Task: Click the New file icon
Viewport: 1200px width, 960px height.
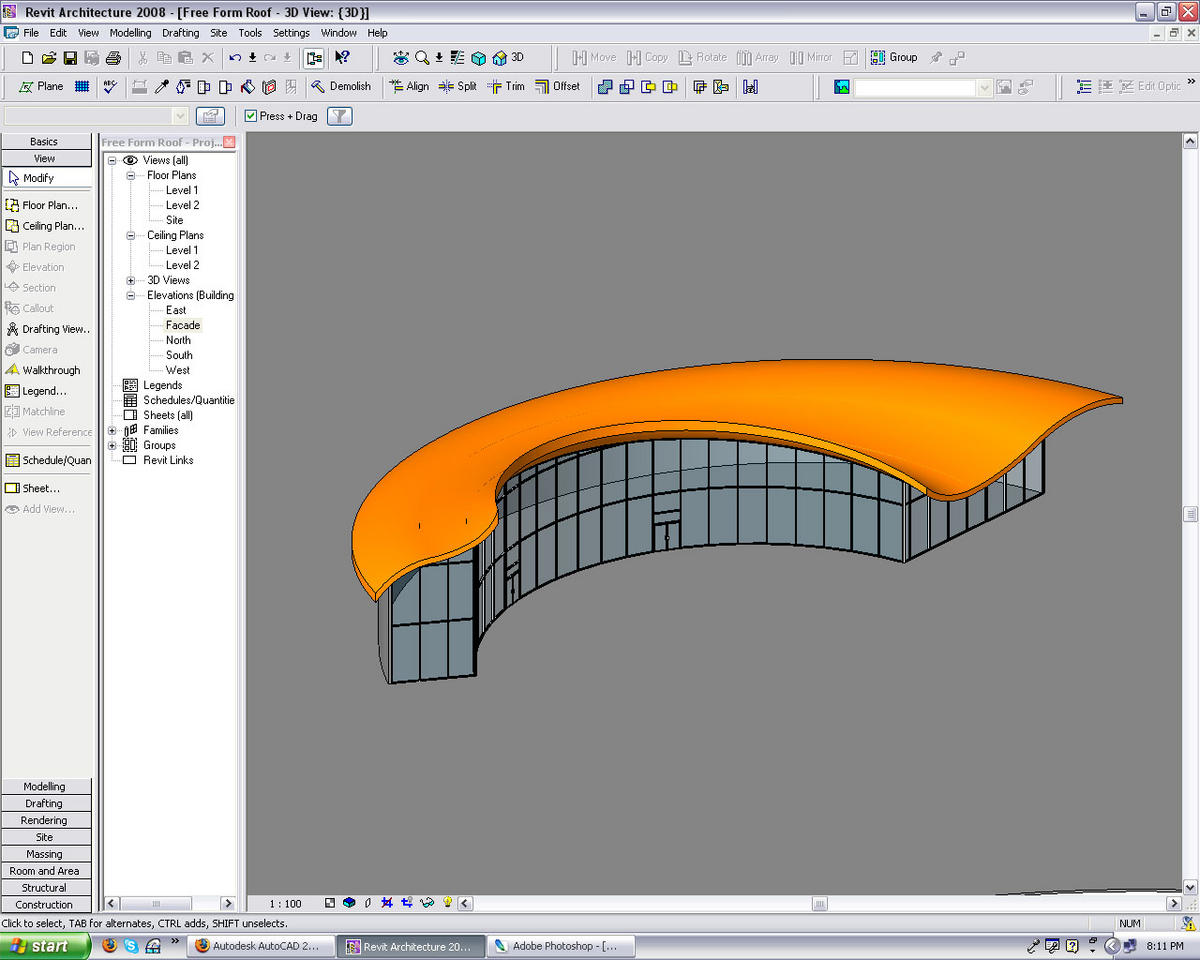Action: point(28,58)
